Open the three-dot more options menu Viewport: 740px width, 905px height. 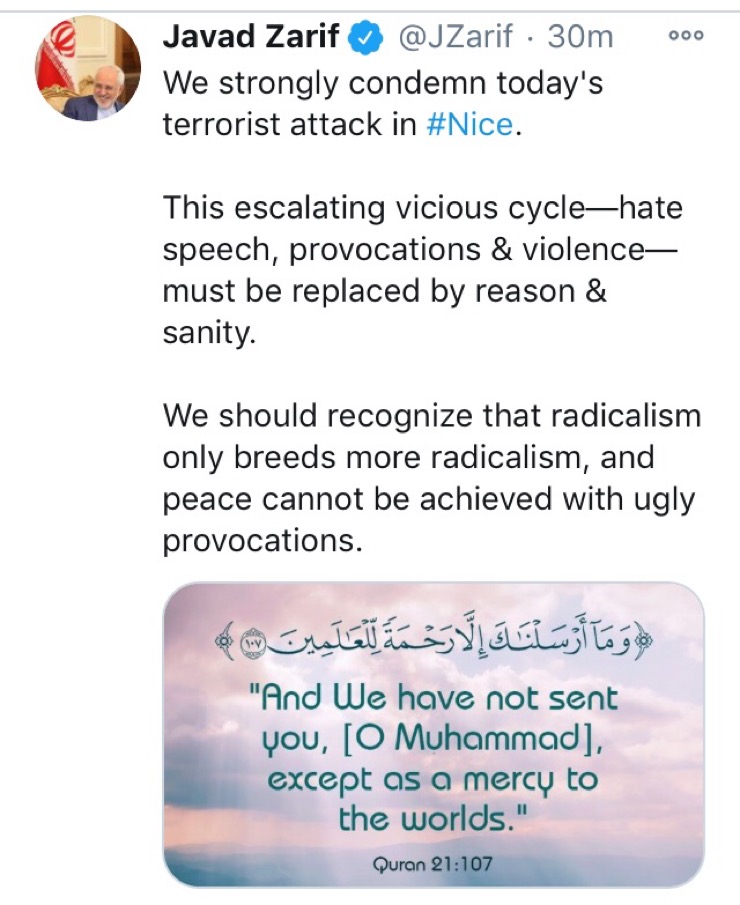(x=686, y=35)
